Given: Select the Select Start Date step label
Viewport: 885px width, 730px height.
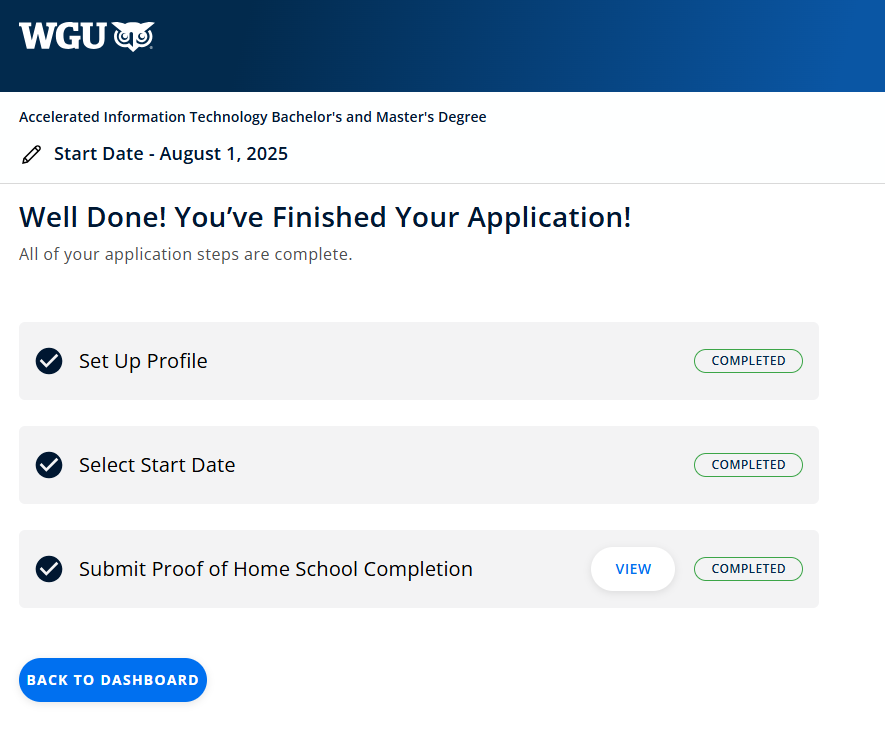Looking at the screenshot, I should pos(157,465).
